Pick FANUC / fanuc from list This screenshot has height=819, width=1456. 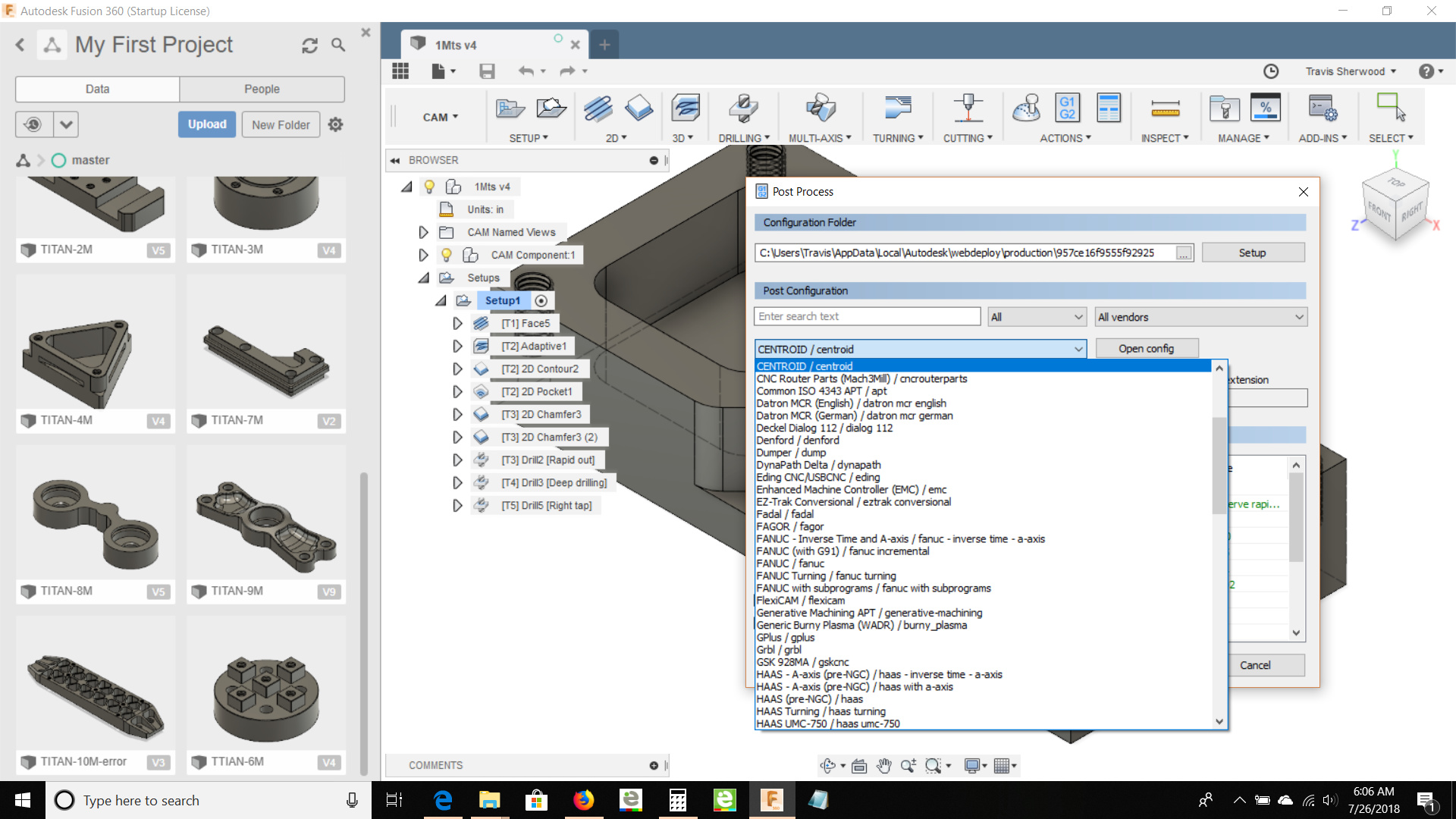pyautogui.click(x=790, y=563)
